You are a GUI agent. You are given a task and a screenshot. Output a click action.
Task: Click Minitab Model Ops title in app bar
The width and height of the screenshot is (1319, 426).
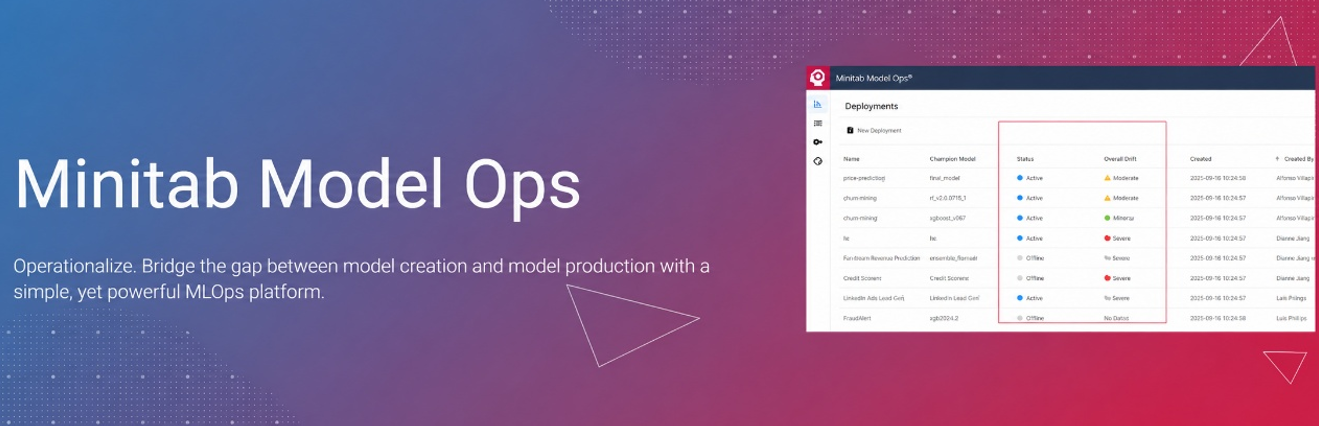pyautogui.click(x=873, y=77)
